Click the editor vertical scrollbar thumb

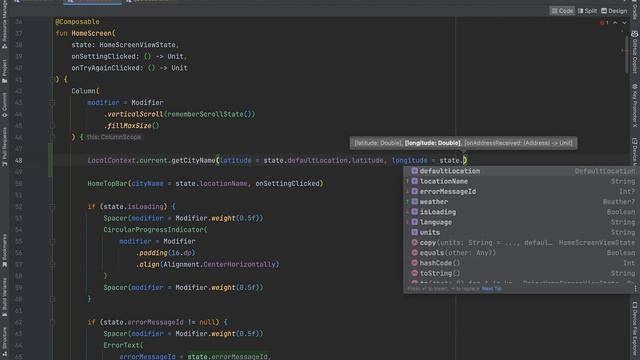click(x=627, y=55)
